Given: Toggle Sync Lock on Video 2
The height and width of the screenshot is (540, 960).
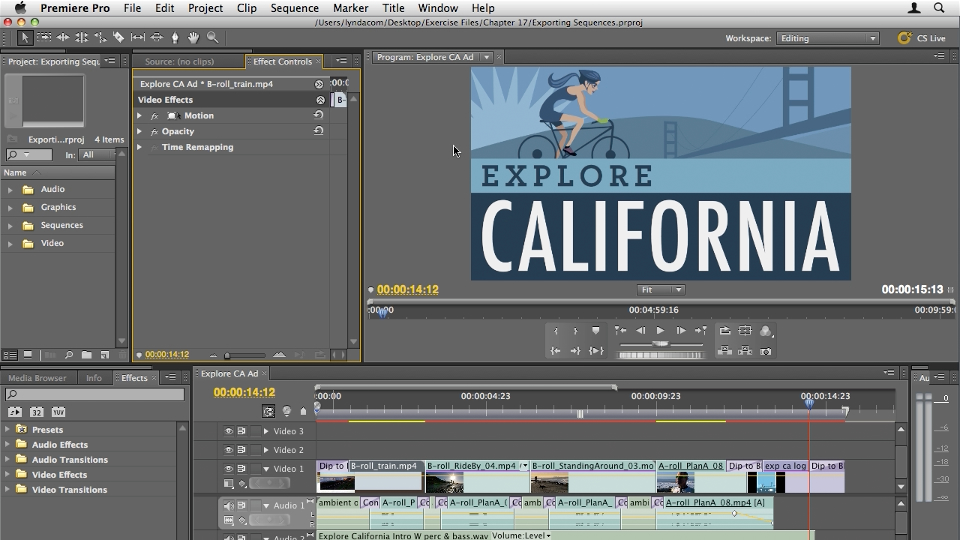Looking at the screenshot, I should [x=242, y=449].
